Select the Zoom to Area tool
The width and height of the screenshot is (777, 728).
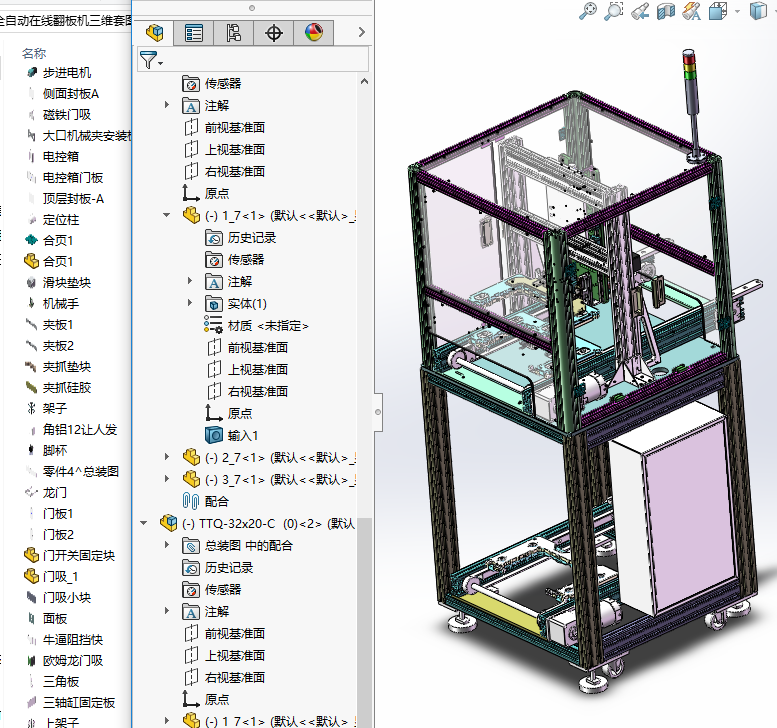613,11
